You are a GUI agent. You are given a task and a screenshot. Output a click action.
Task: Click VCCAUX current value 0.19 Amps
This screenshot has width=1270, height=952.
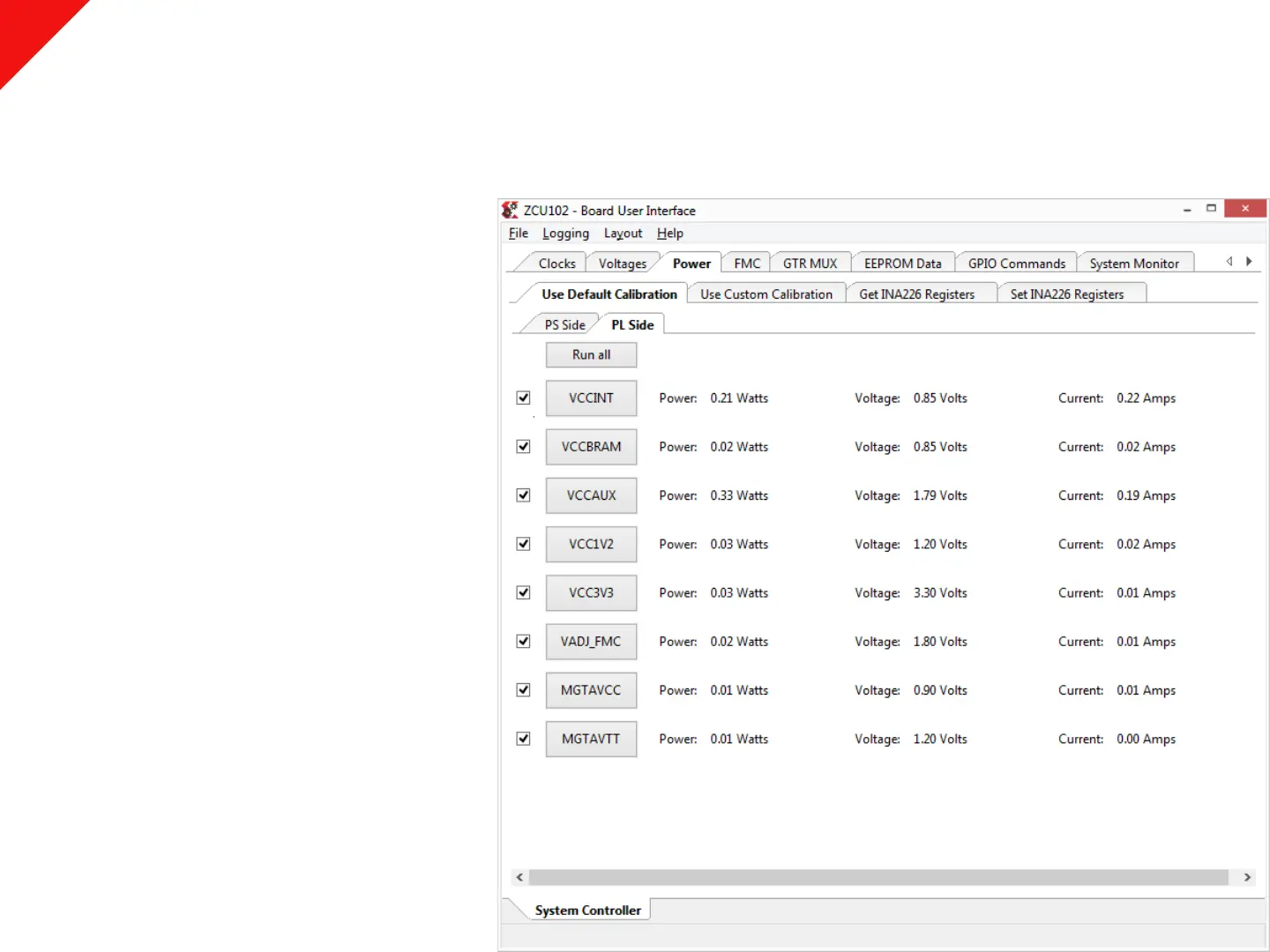click(1146, 495)
